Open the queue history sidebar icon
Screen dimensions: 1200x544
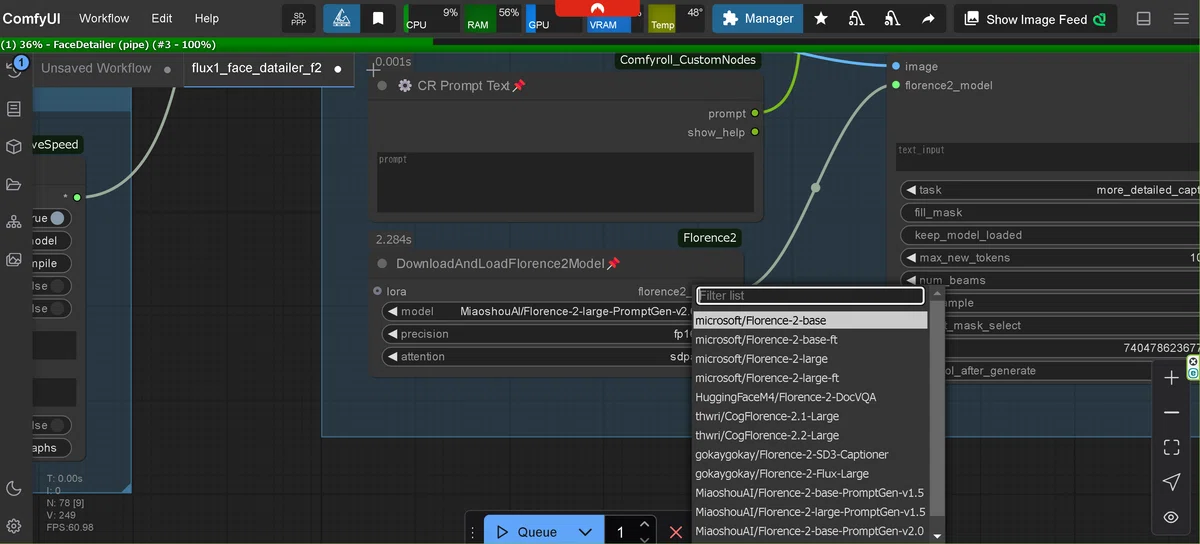coord(14,69)
